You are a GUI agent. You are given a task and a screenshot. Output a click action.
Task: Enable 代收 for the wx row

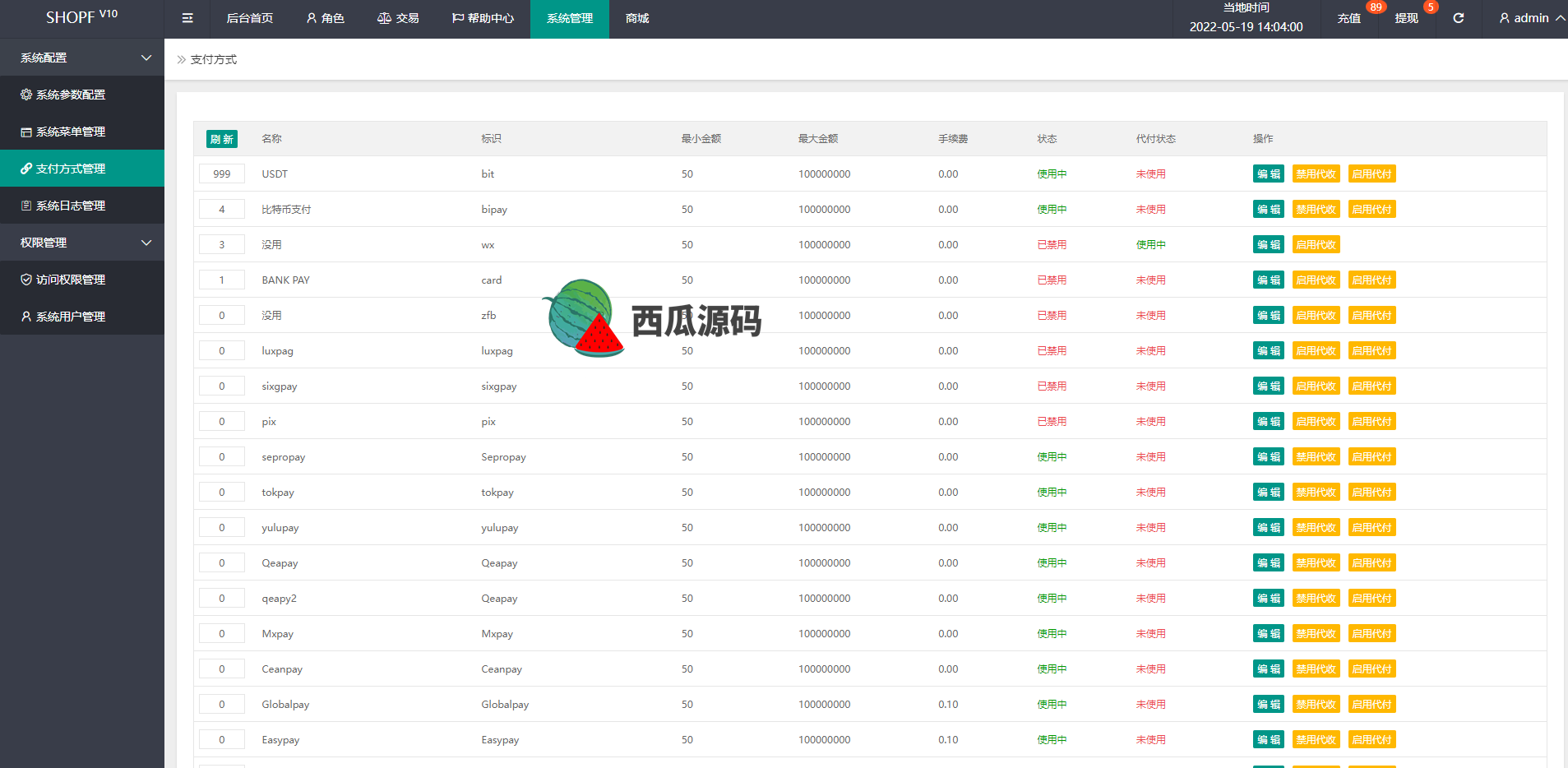tap(1316, 245)
